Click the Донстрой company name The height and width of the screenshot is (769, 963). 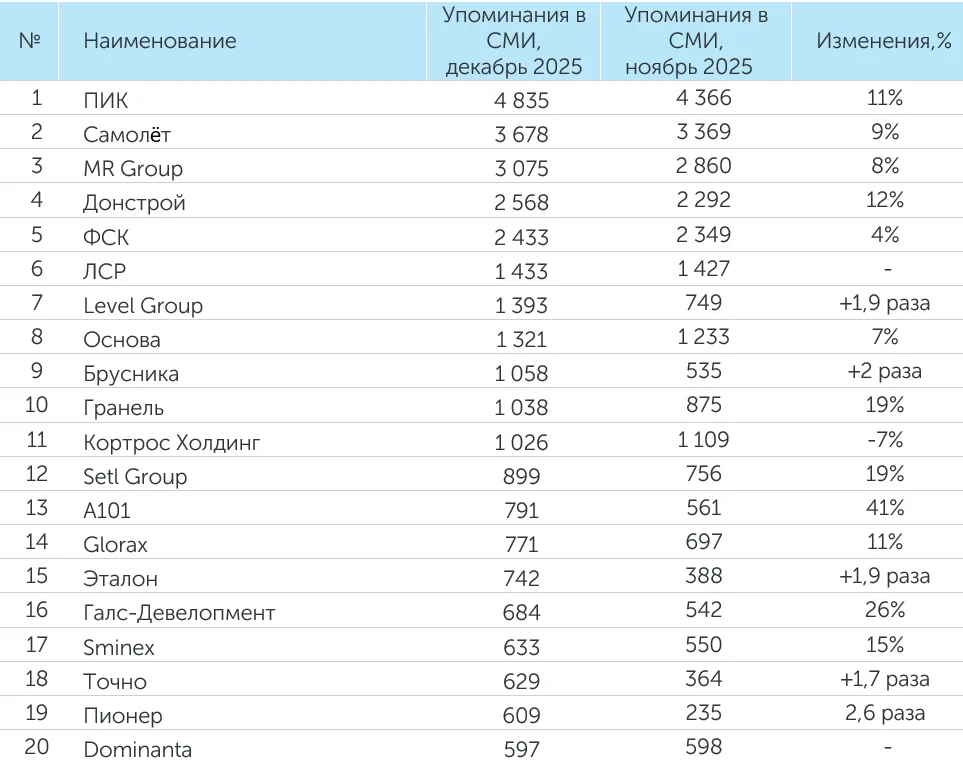(134, 202)
